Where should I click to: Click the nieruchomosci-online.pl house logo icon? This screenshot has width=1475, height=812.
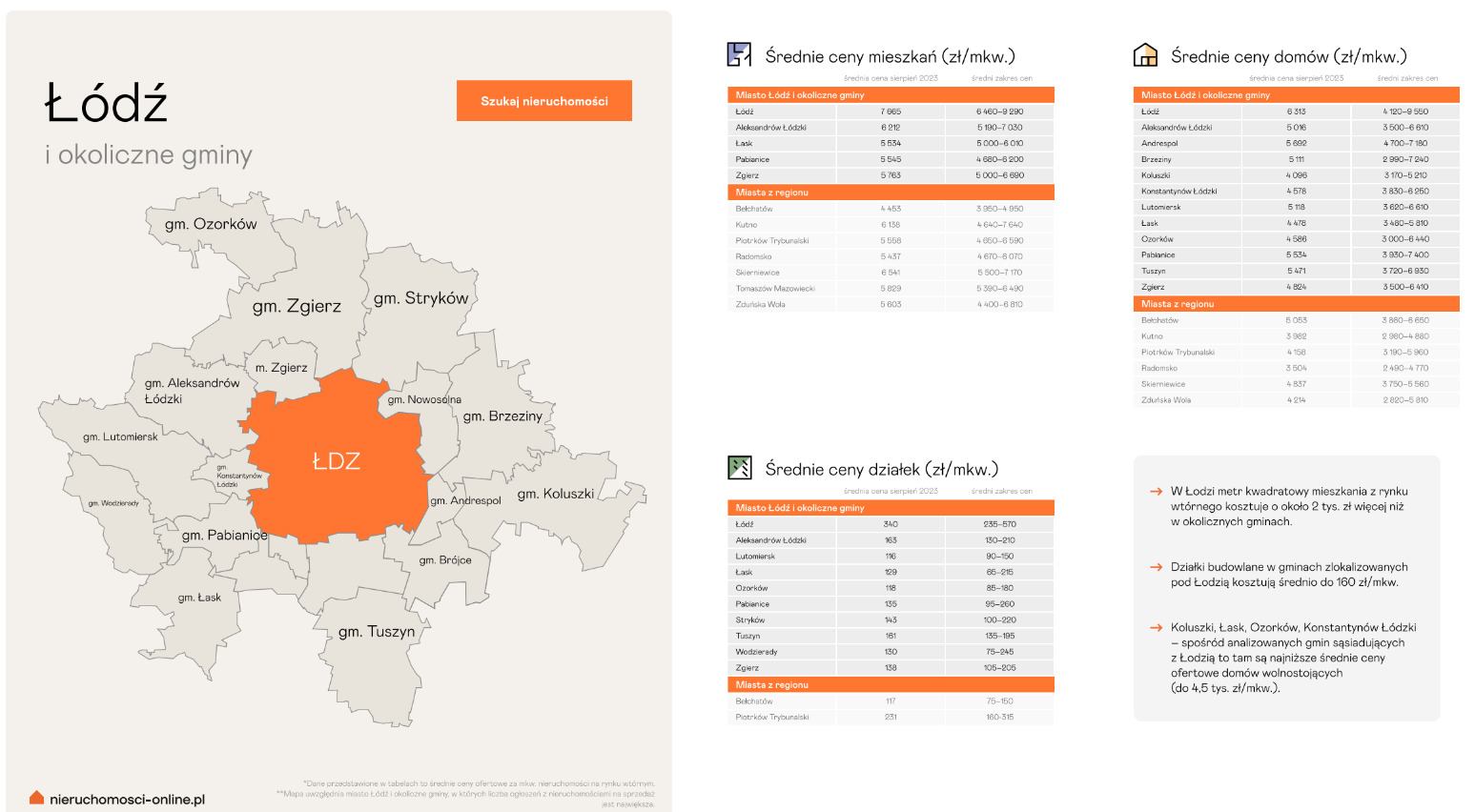(36, 798)
